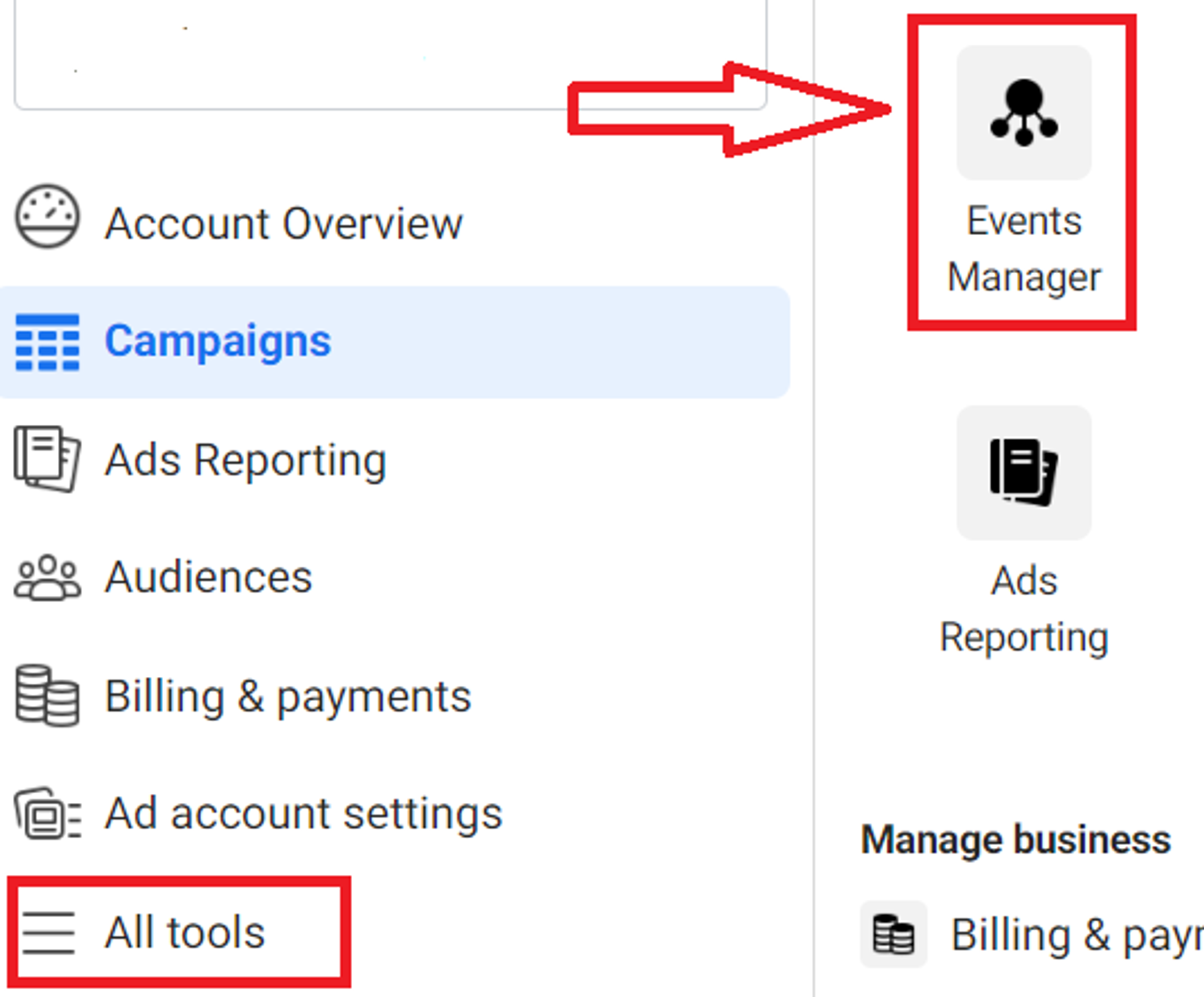Screen dimensions: 1204x997
Task: Click the Billing & payments coins icon
Action: coord(47,696)
